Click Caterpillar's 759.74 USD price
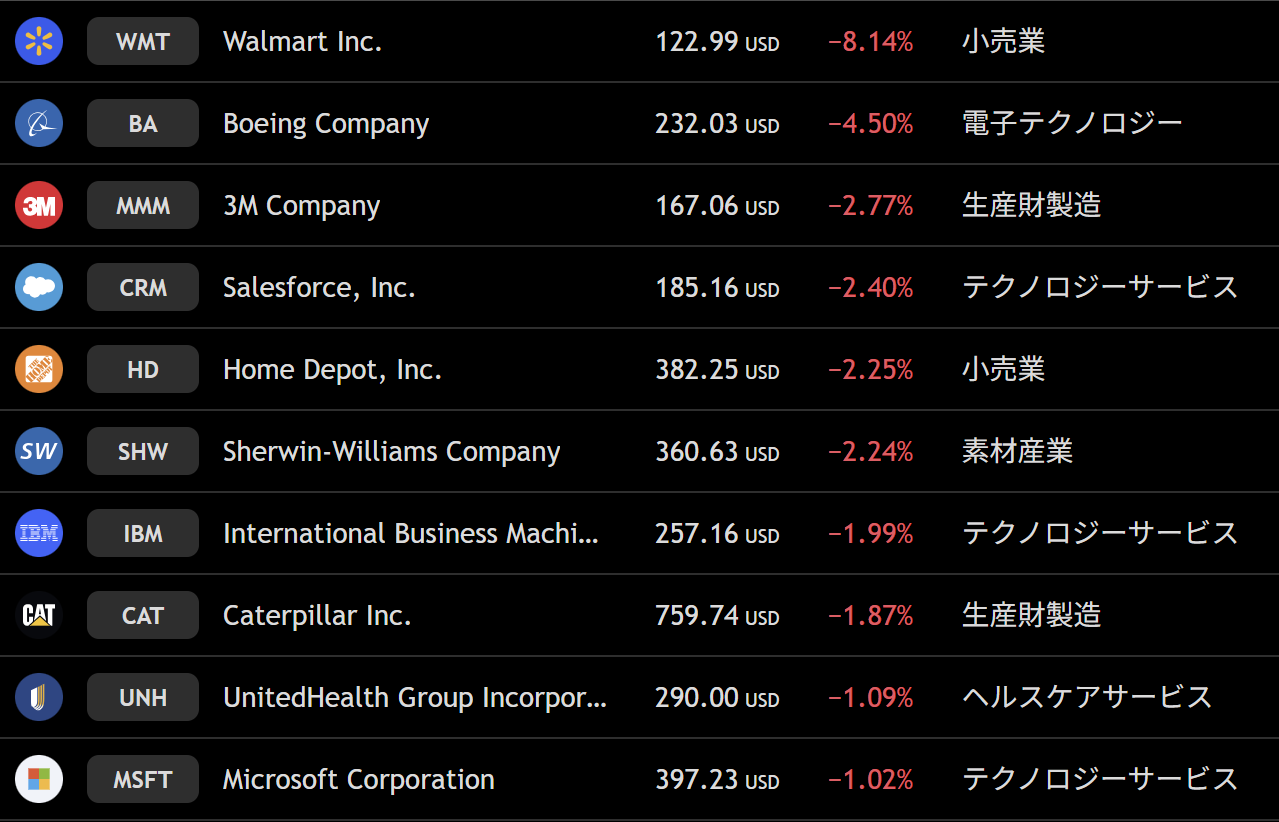Viewport: 1279px width, 822px height. coord(716,616)
